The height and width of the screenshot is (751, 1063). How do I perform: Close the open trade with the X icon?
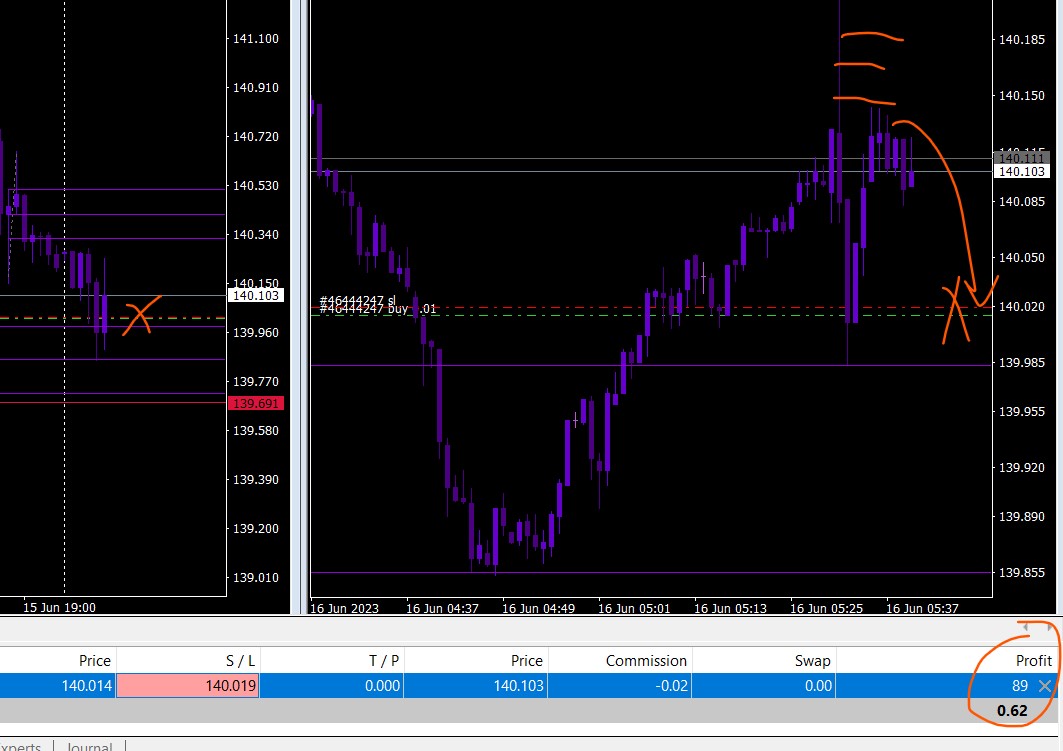click(1045, 686)
